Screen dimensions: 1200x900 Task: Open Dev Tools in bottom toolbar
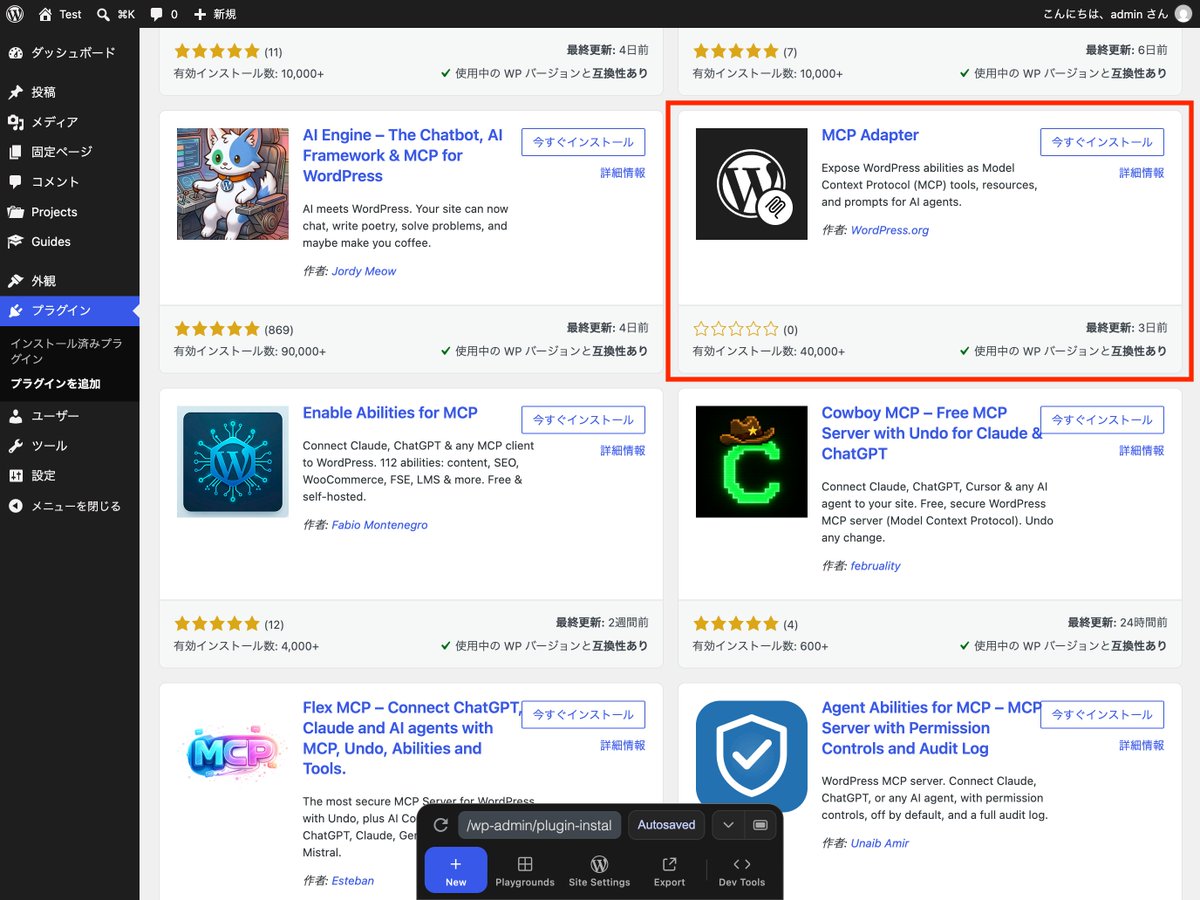(x=742, y=871)
